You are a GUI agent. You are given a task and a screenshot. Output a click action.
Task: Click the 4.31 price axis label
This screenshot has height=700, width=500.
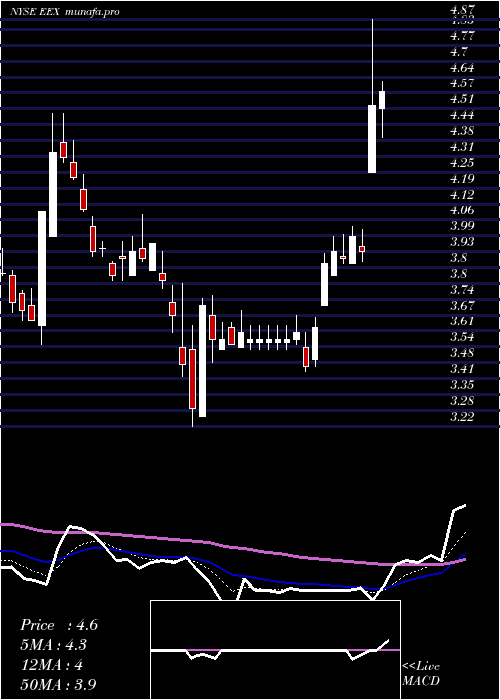coord(463,147)
